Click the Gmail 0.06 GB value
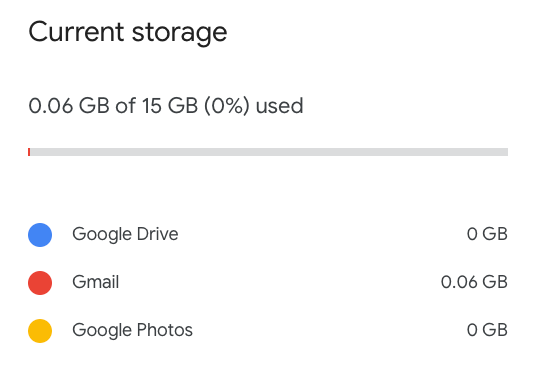 (474, 282)
